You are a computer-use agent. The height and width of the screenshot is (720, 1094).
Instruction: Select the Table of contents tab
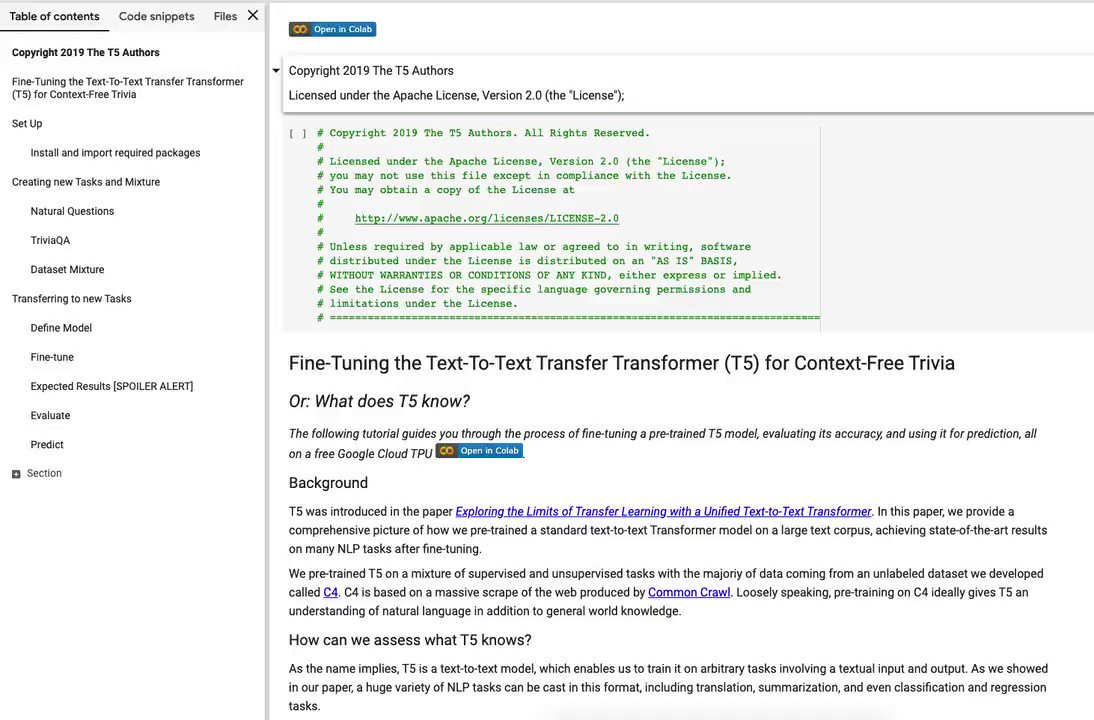coord(54,16)
